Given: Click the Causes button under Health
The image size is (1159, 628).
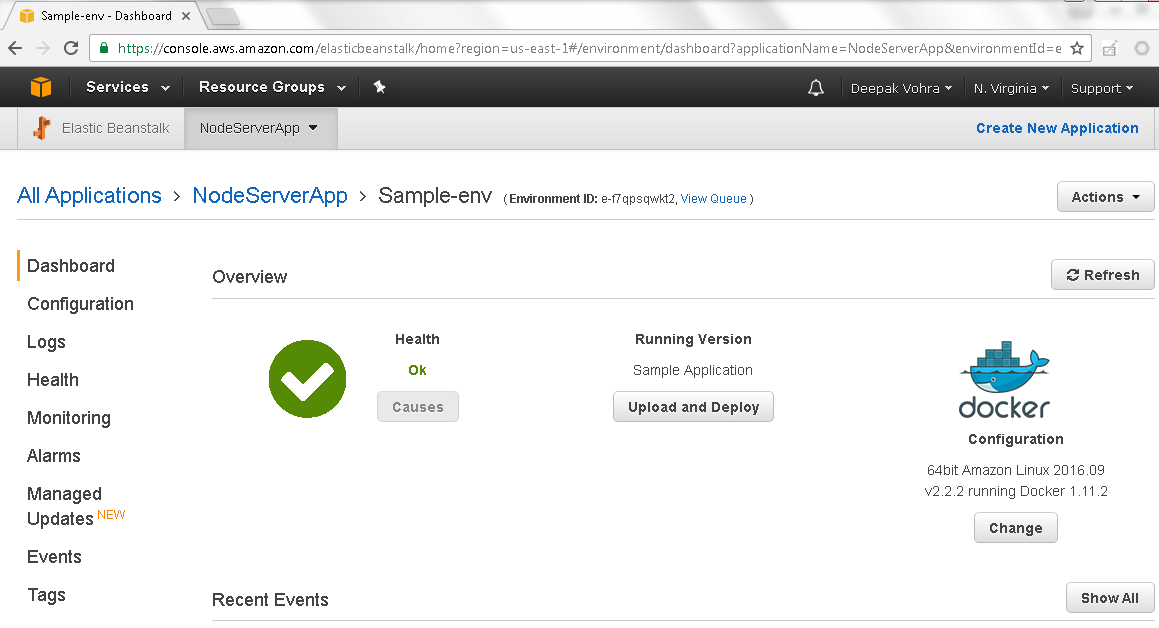Looking at the screenshot, I should (418, 407).
